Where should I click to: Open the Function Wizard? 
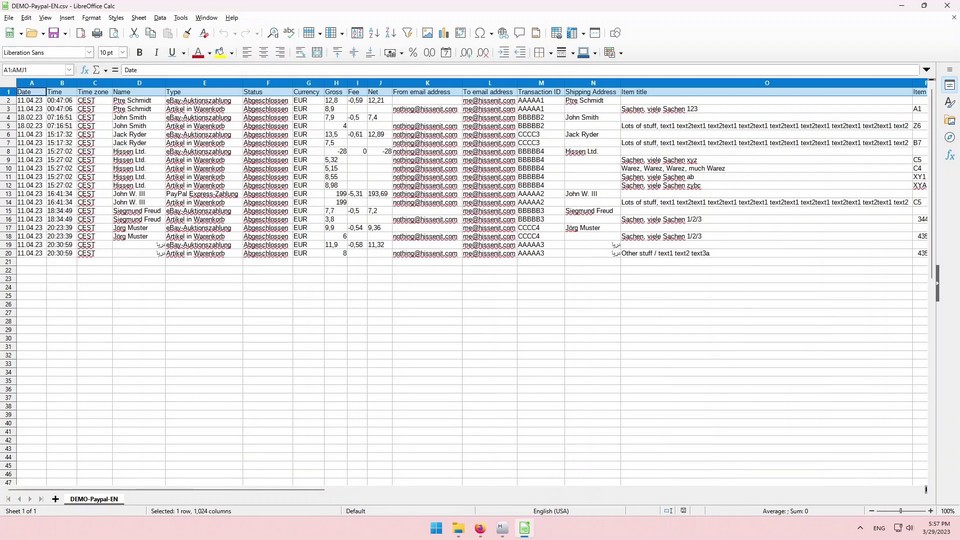84,70
